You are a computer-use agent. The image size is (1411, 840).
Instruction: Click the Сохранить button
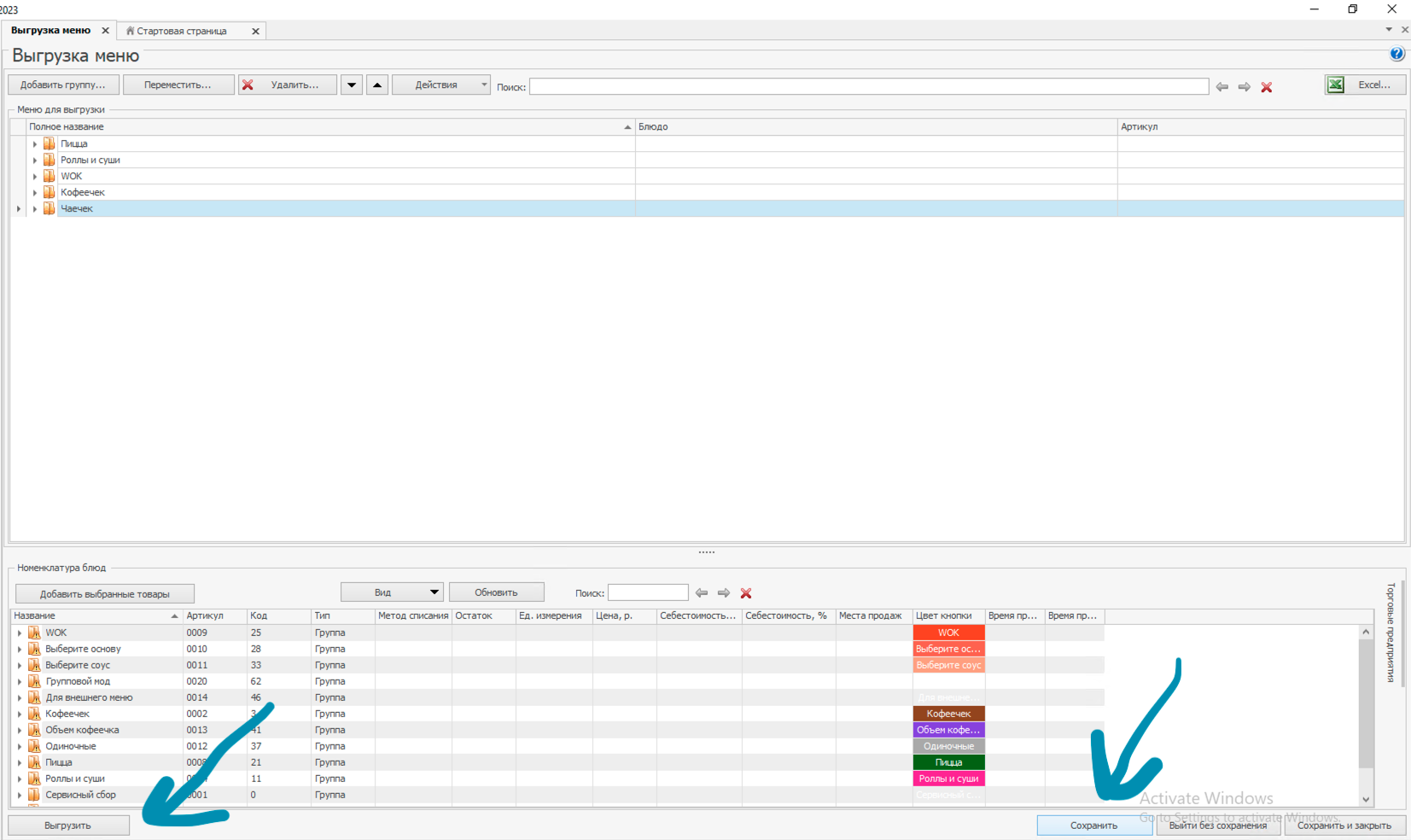(x=1093, y=825)
